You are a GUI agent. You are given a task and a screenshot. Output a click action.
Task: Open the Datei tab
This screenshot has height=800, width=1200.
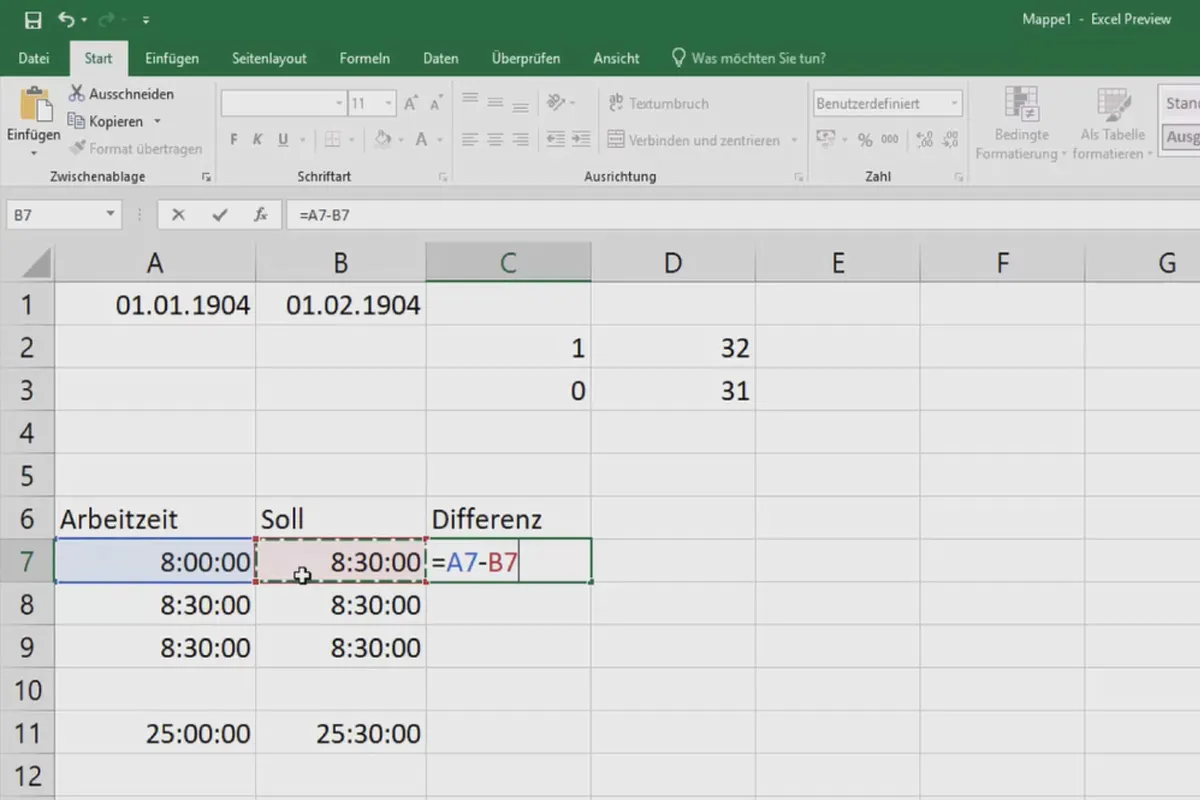(34, 58)
